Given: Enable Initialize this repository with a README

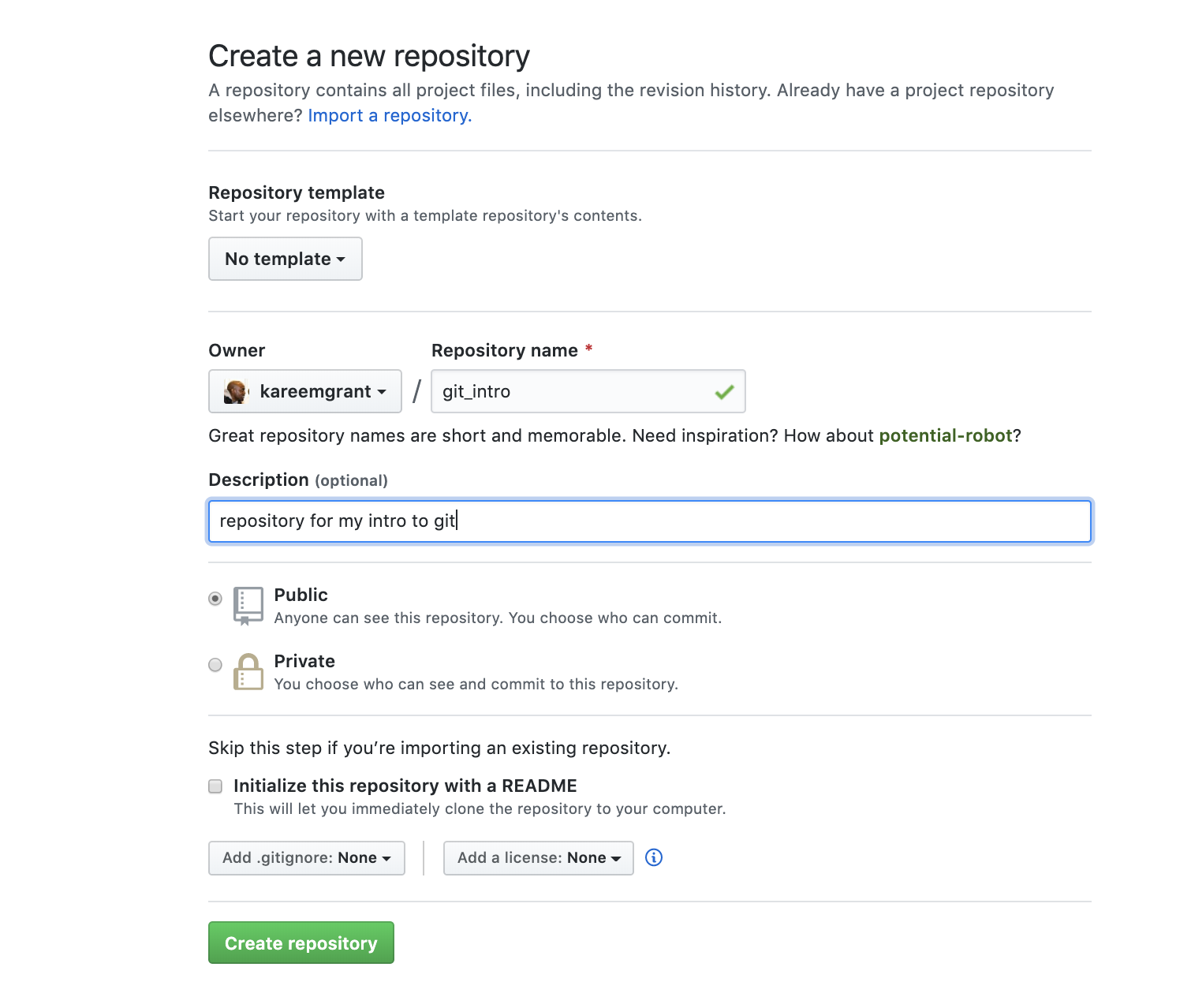Looking at the screenshot, I should pos(215,786).
